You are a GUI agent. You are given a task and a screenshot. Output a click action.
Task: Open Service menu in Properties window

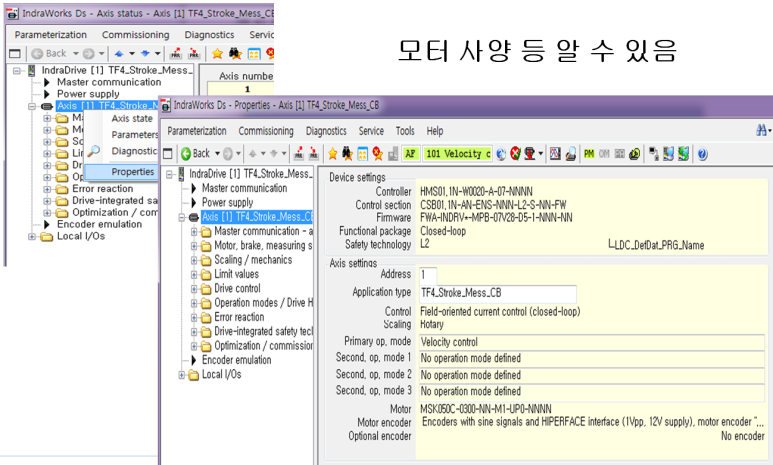(x=371, y=131)
